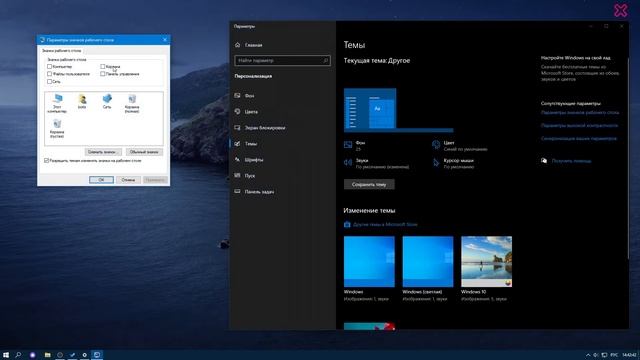Open the Шрифты fonts sidebar icon
The image size is (640, 360).
(x=238, y=160)
